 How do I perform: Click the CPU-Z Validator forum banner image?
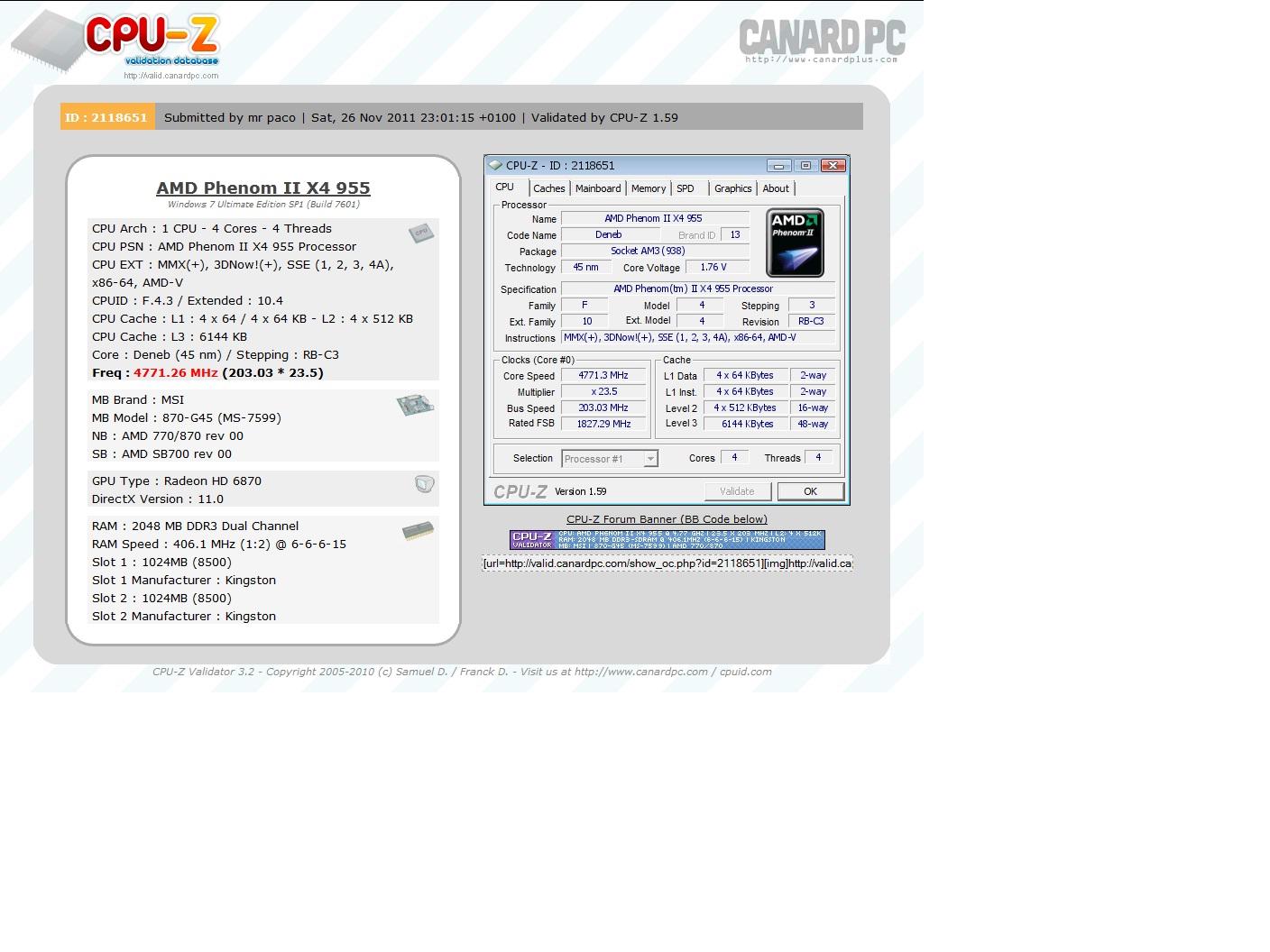tap(667, 539)
